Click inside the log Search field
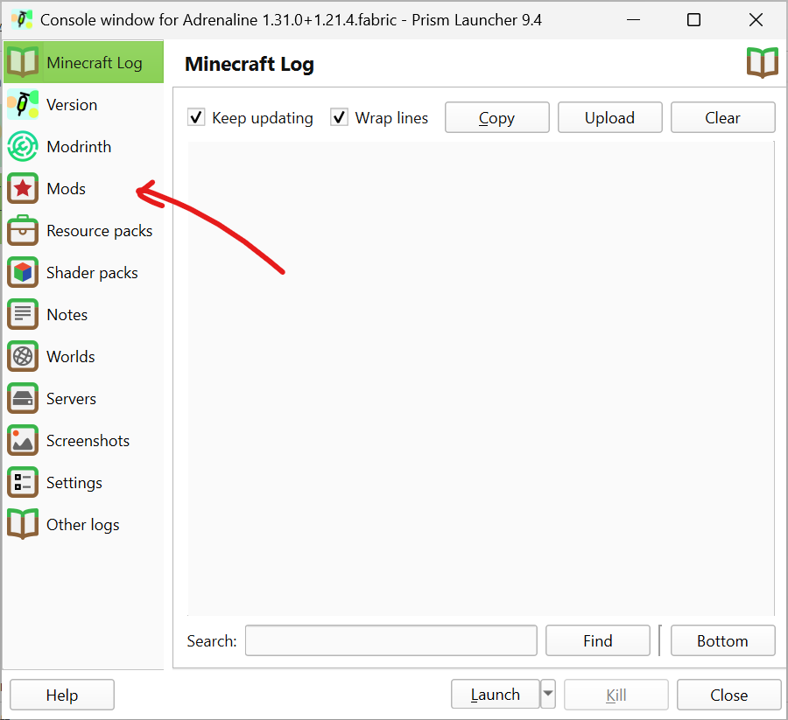 coord(390,641)
